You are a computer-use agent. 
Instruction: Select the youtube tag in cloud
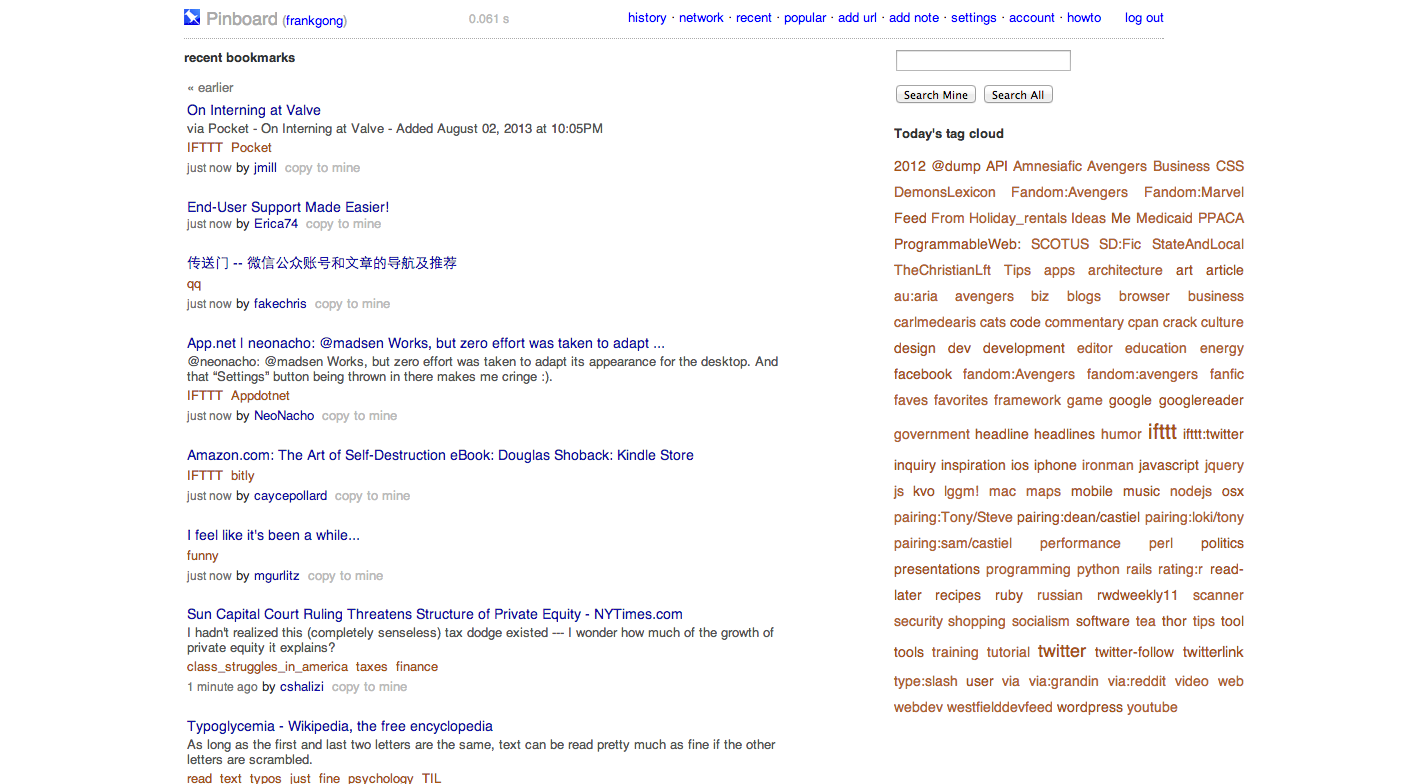click(1152, 708)
